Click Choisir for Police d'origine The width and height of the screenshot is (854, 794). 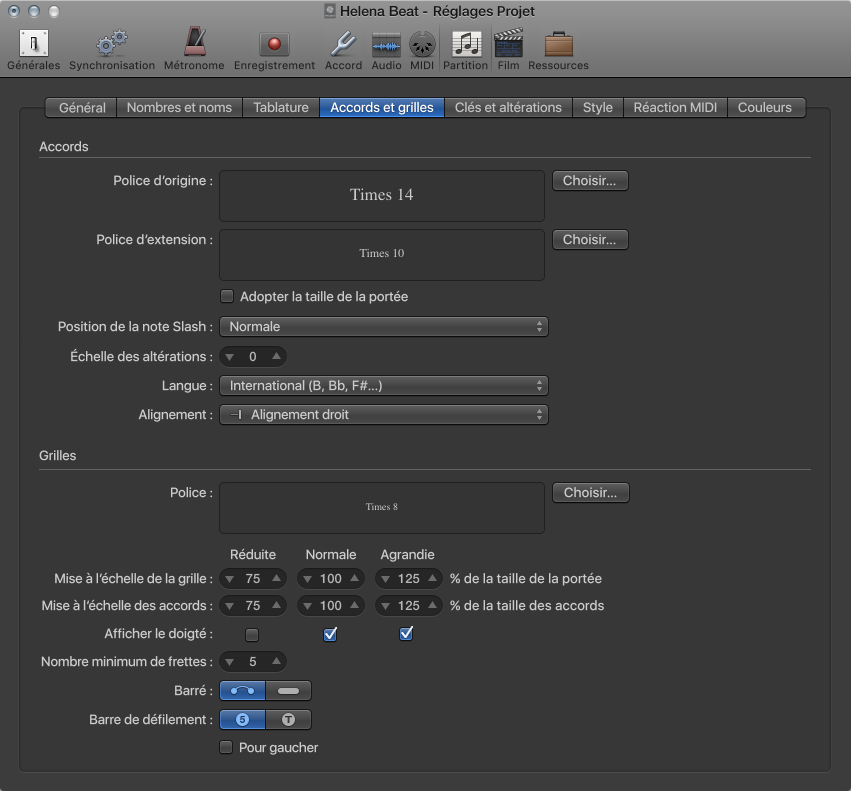click(590, 182)
